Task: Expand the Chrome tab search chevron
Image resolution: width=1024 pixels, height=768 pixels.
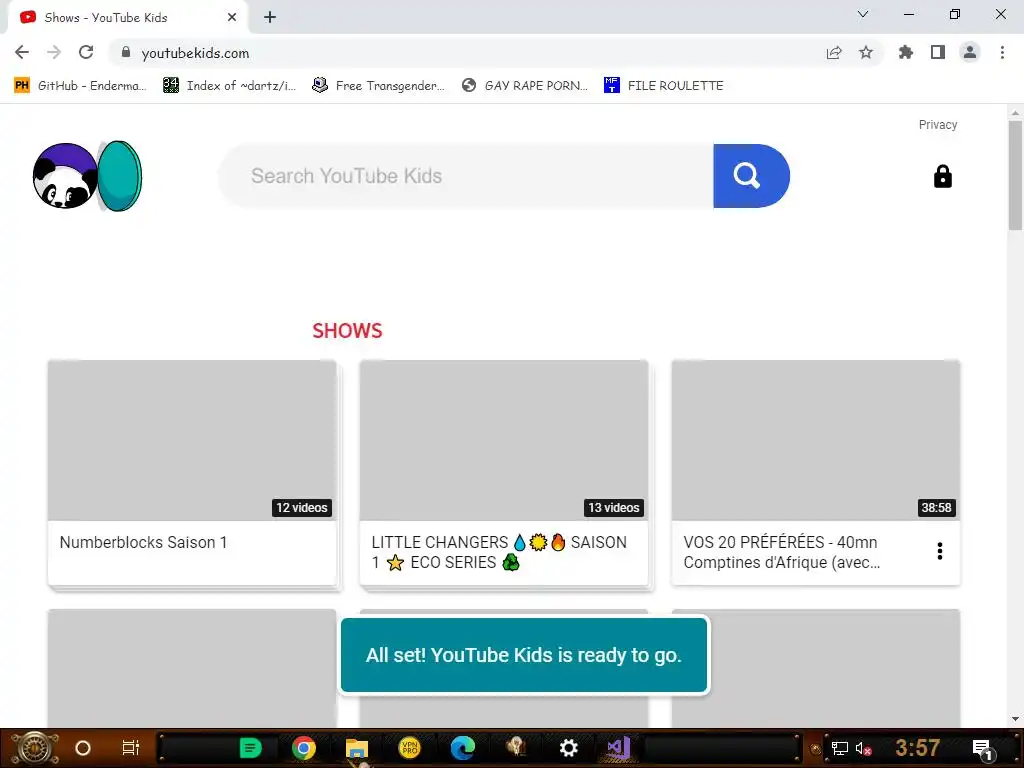Action: coord(863,14)
